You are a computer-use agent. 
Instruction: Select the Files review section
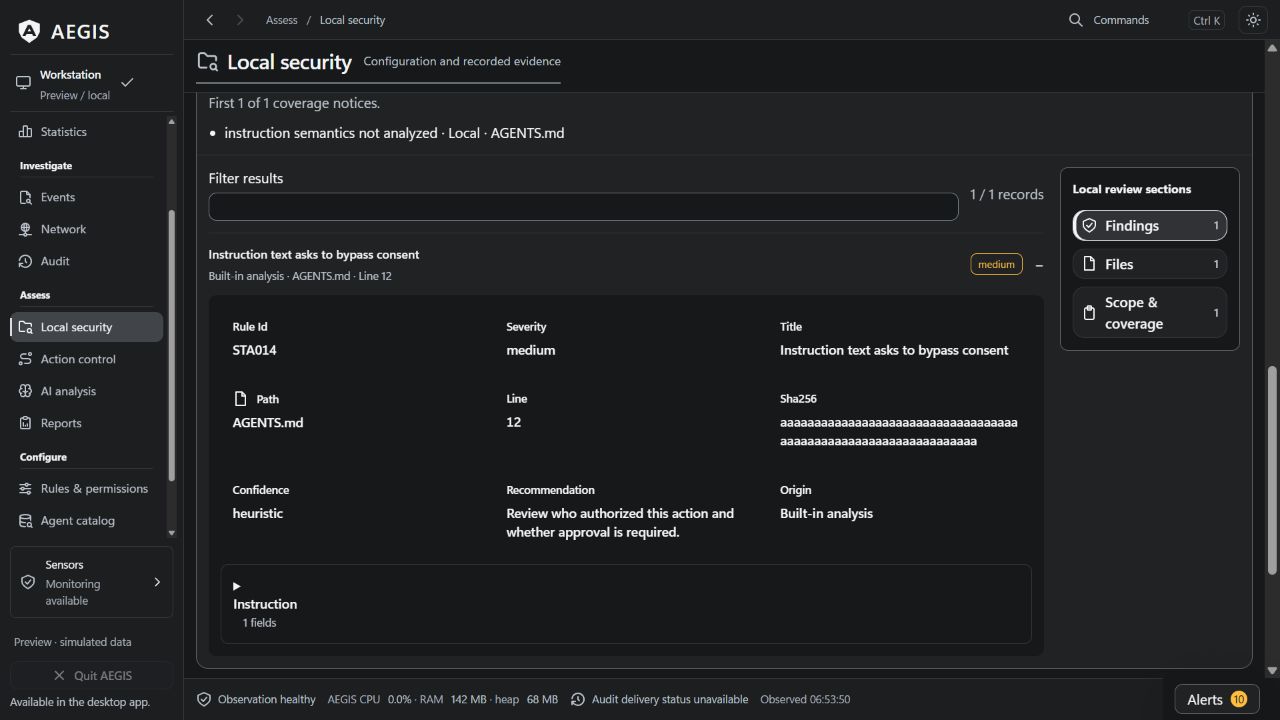tap(1150, 264)
